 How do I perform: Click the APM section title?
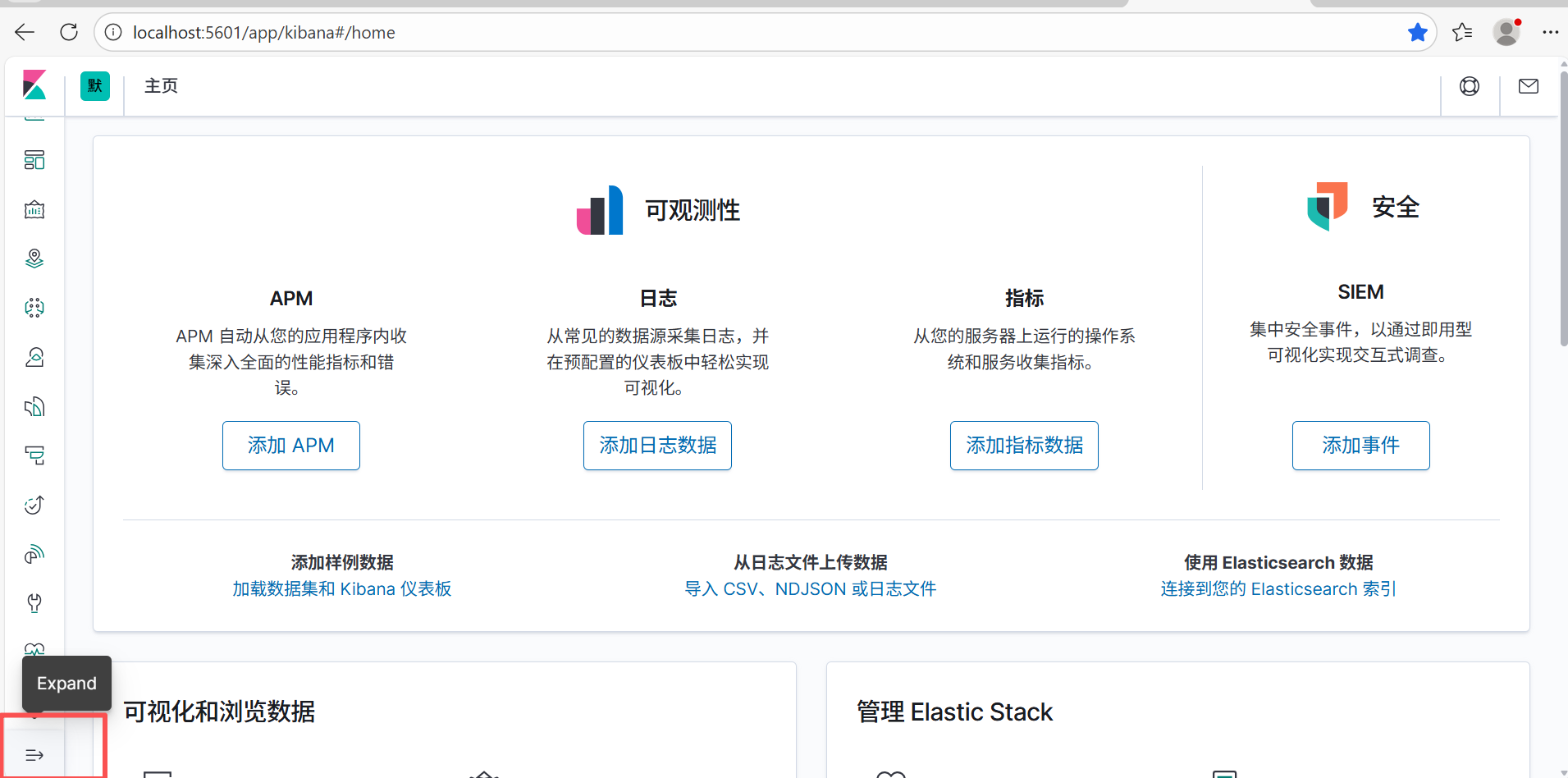point(291,299)
